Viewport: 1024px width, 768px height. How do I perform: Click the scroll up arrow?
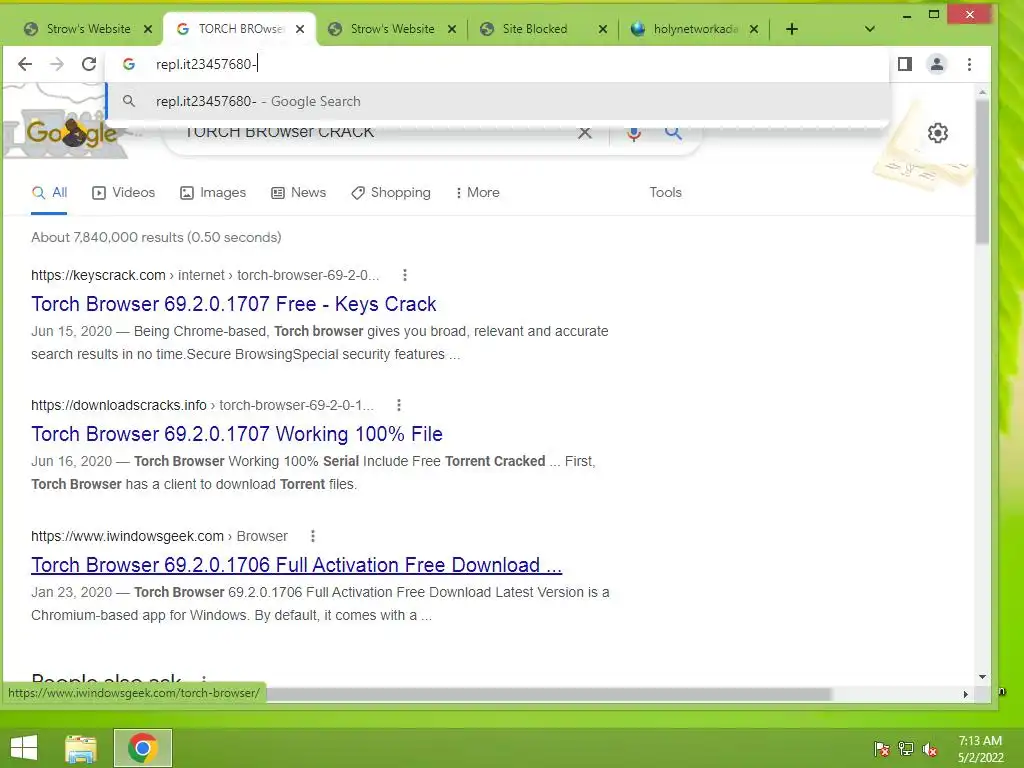click(982, 93)
